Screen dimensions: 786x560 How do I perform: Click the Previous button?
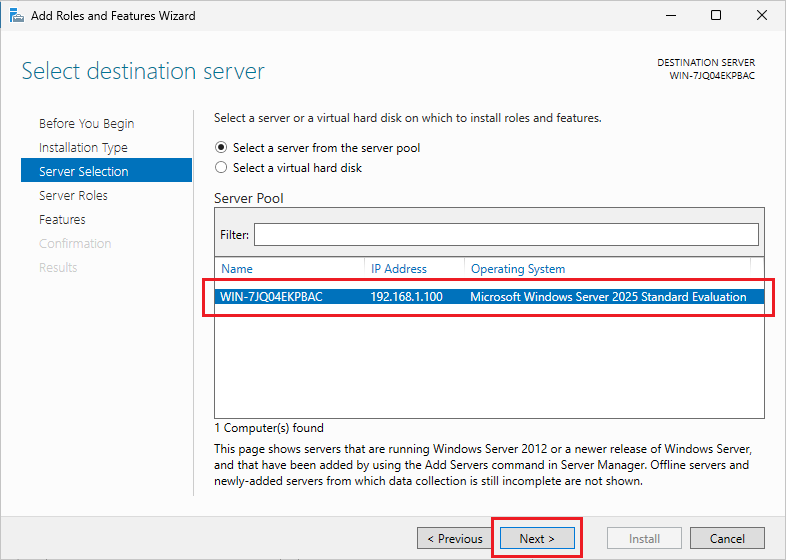click(455, 539)
